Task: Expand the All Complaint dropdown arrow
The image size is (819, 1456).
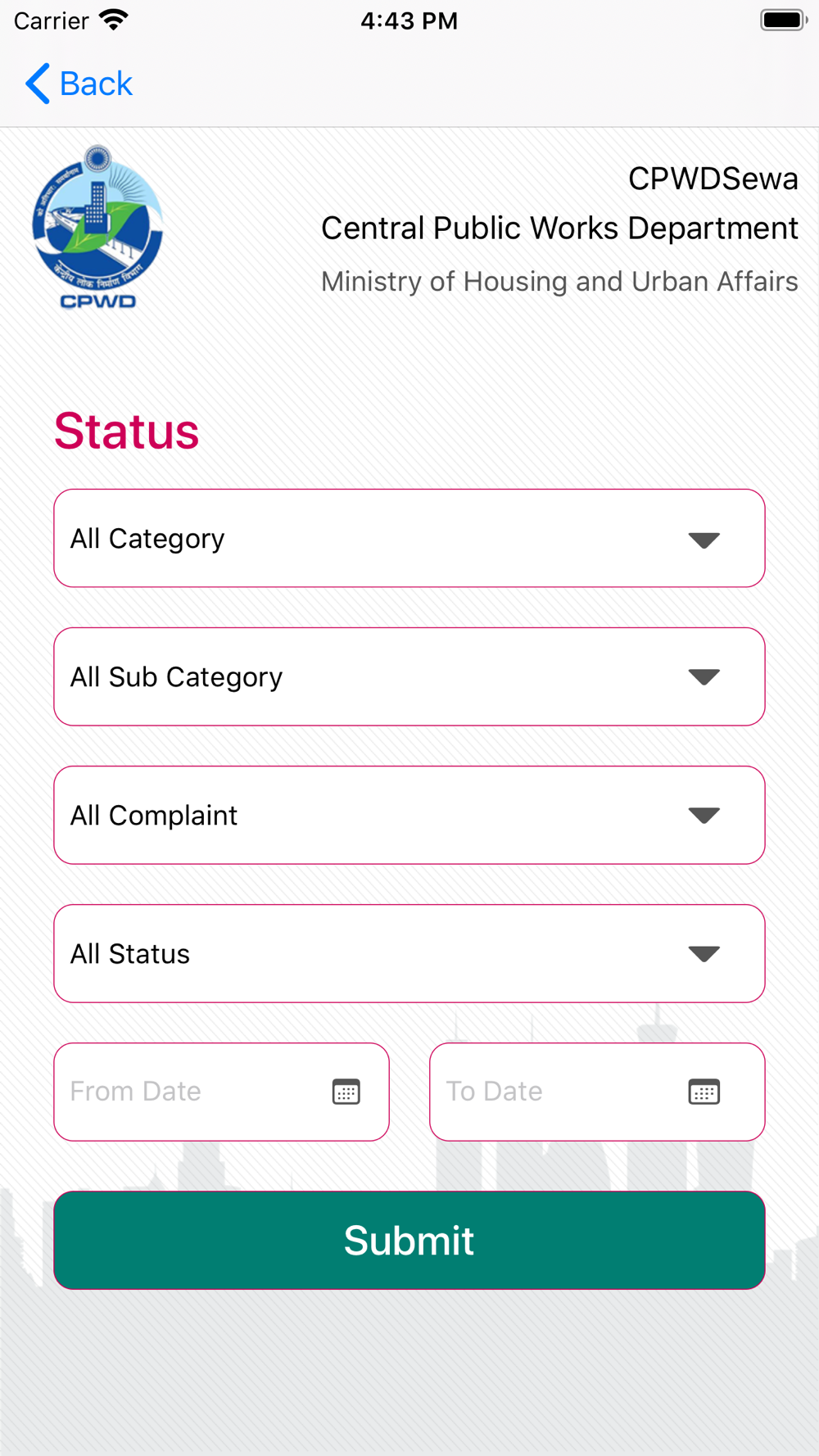Action: tap(704, 816)
